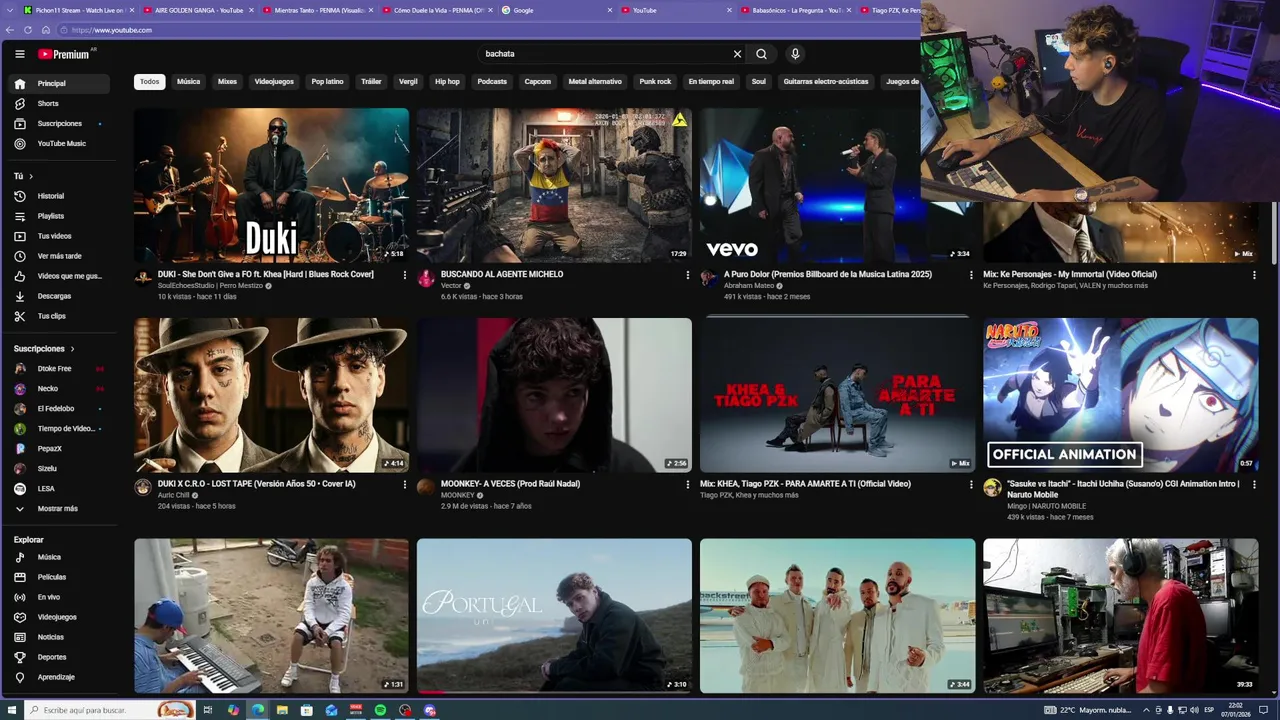Screen dimensions: 1280x720
Task: Open options menu for MOONKEY A VECES
Action: click(687, 484)
